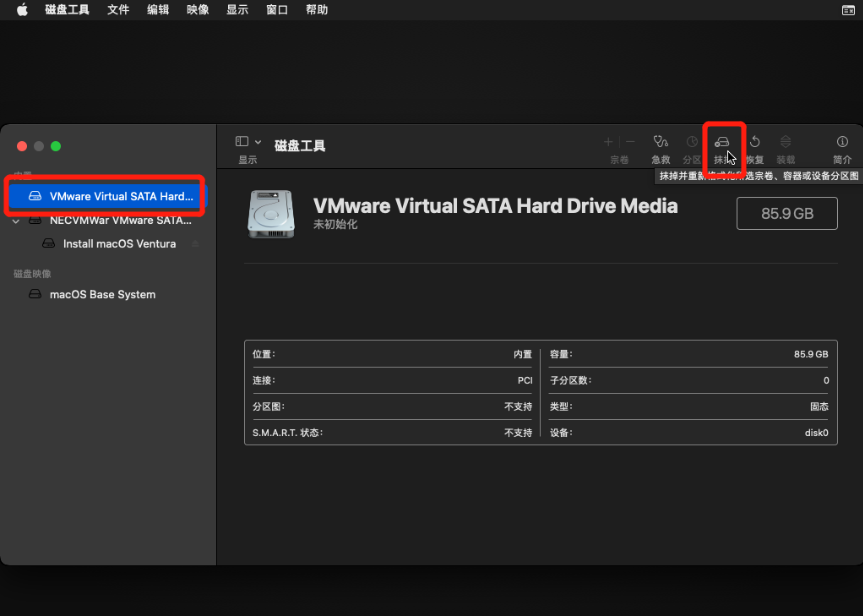The image size is (863, 616).
Task: Click the Restore (恢复) toolbar icon
Action: point(755,143)
